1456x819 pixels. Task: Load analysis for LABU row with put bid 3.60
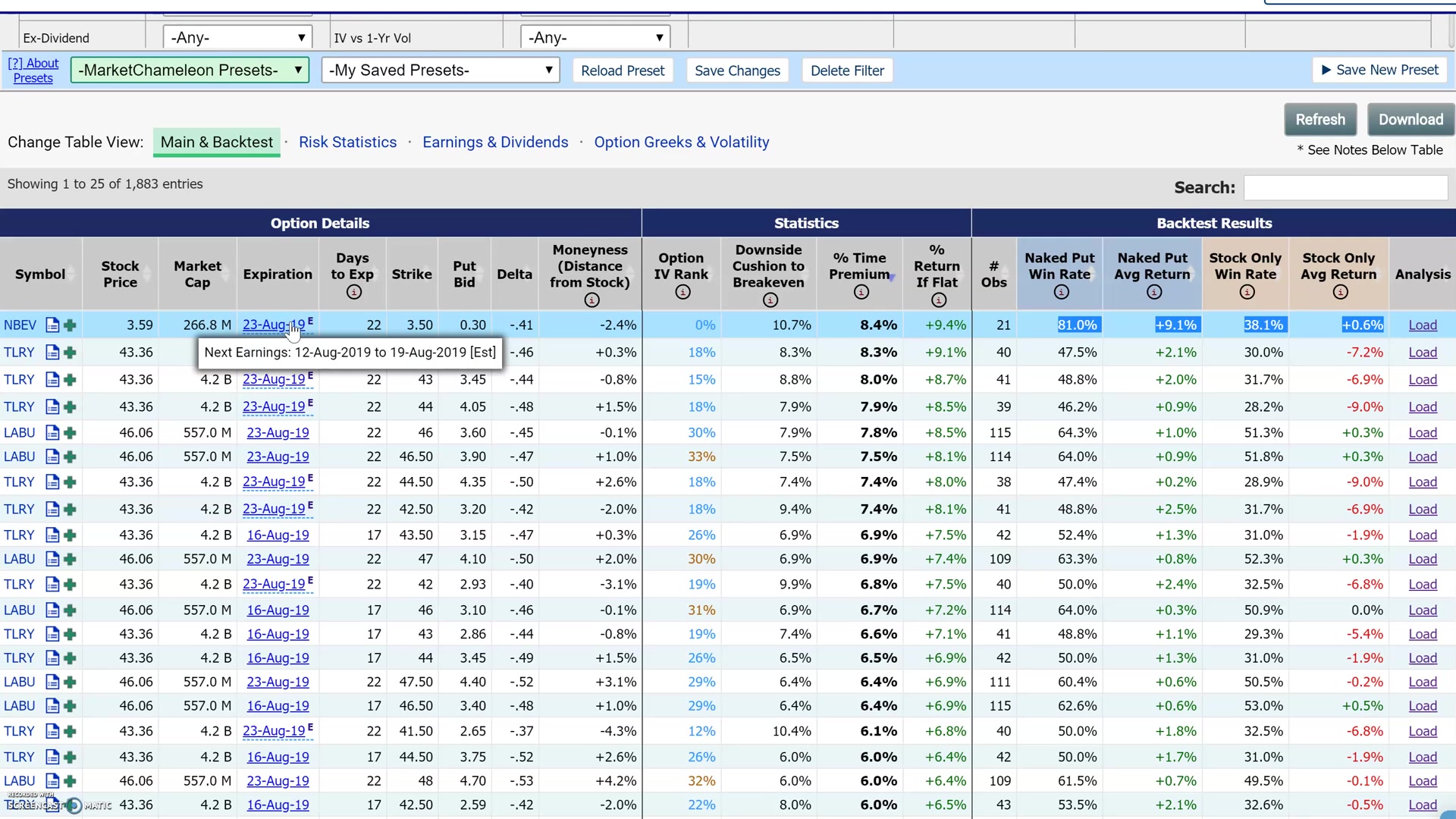(1423, 433)
